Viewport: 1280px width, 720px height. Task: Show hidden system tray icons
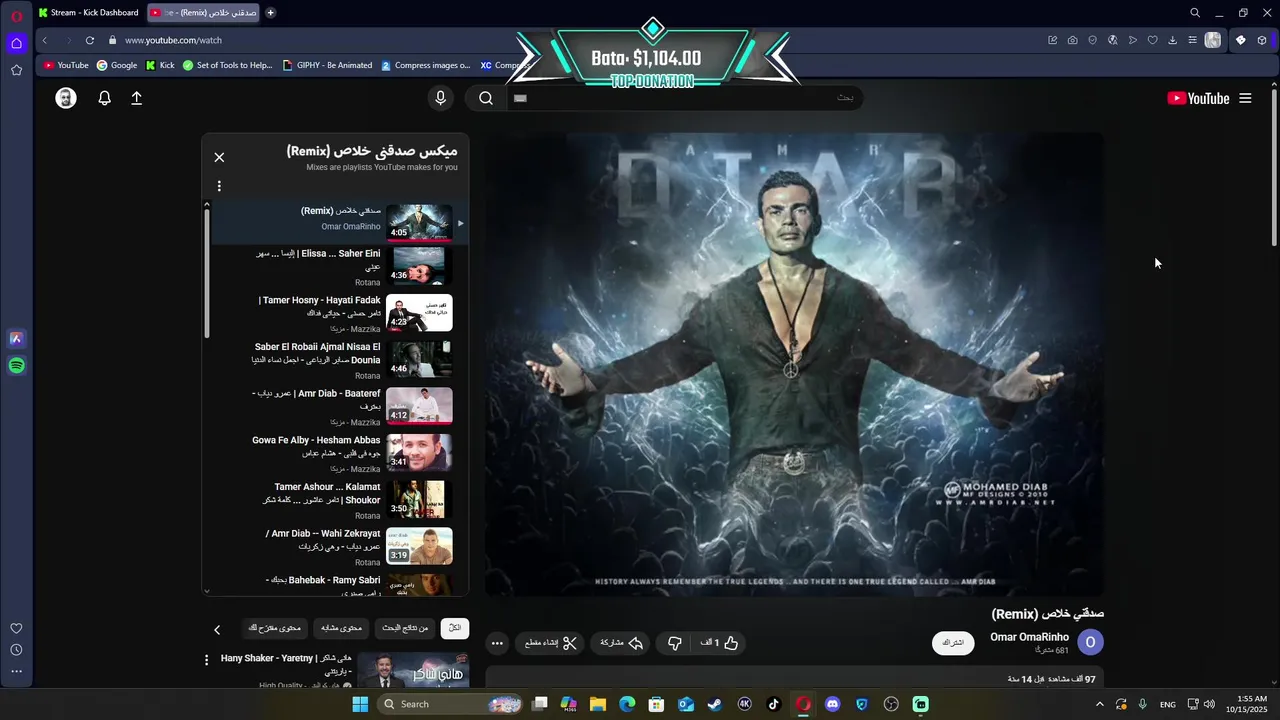1100,704
